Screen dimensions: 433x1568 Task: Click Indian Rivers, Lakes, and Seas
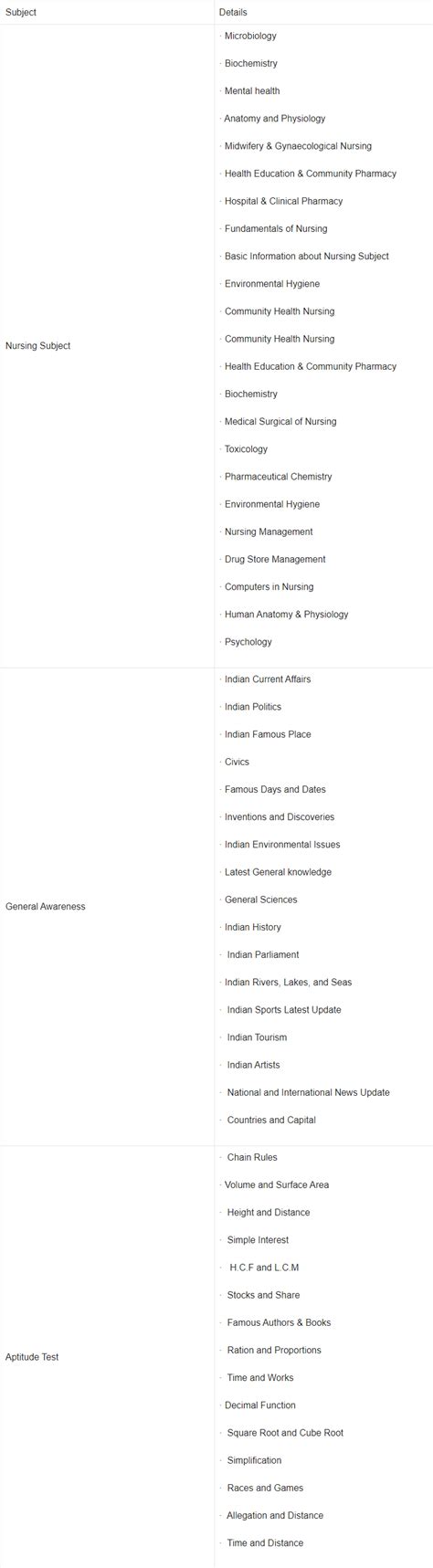tap(288, 983)
